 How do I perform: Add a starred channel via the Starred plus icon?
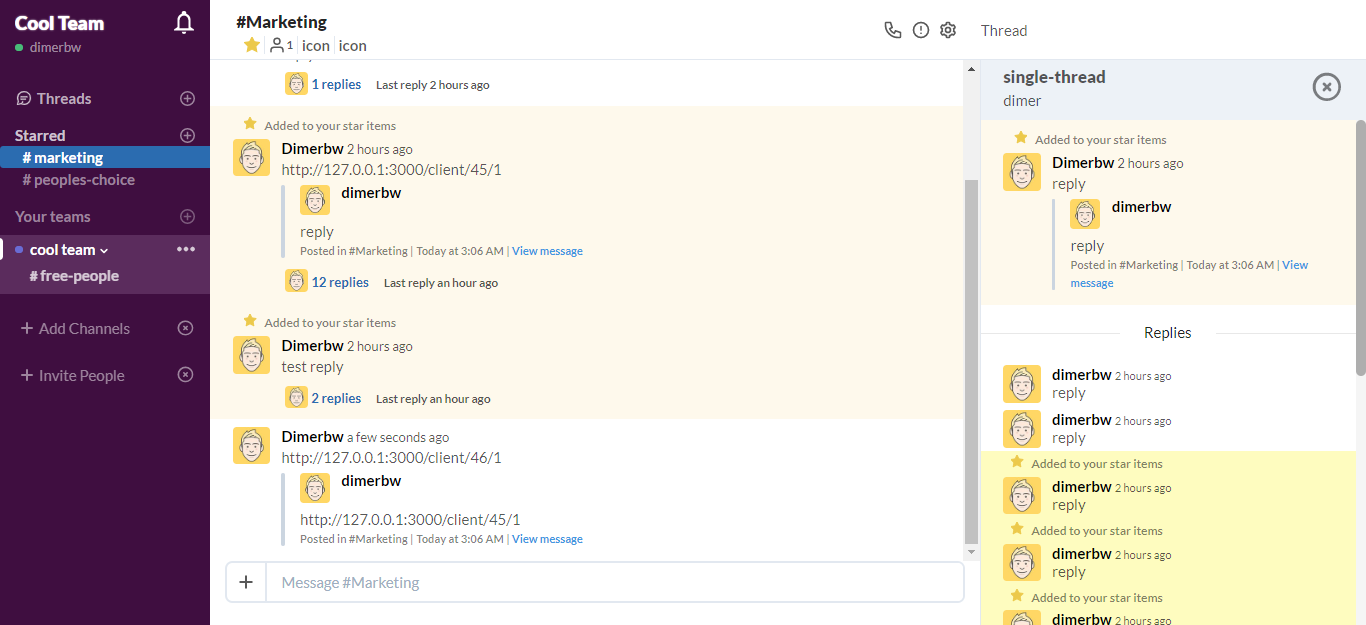point(187,135)
